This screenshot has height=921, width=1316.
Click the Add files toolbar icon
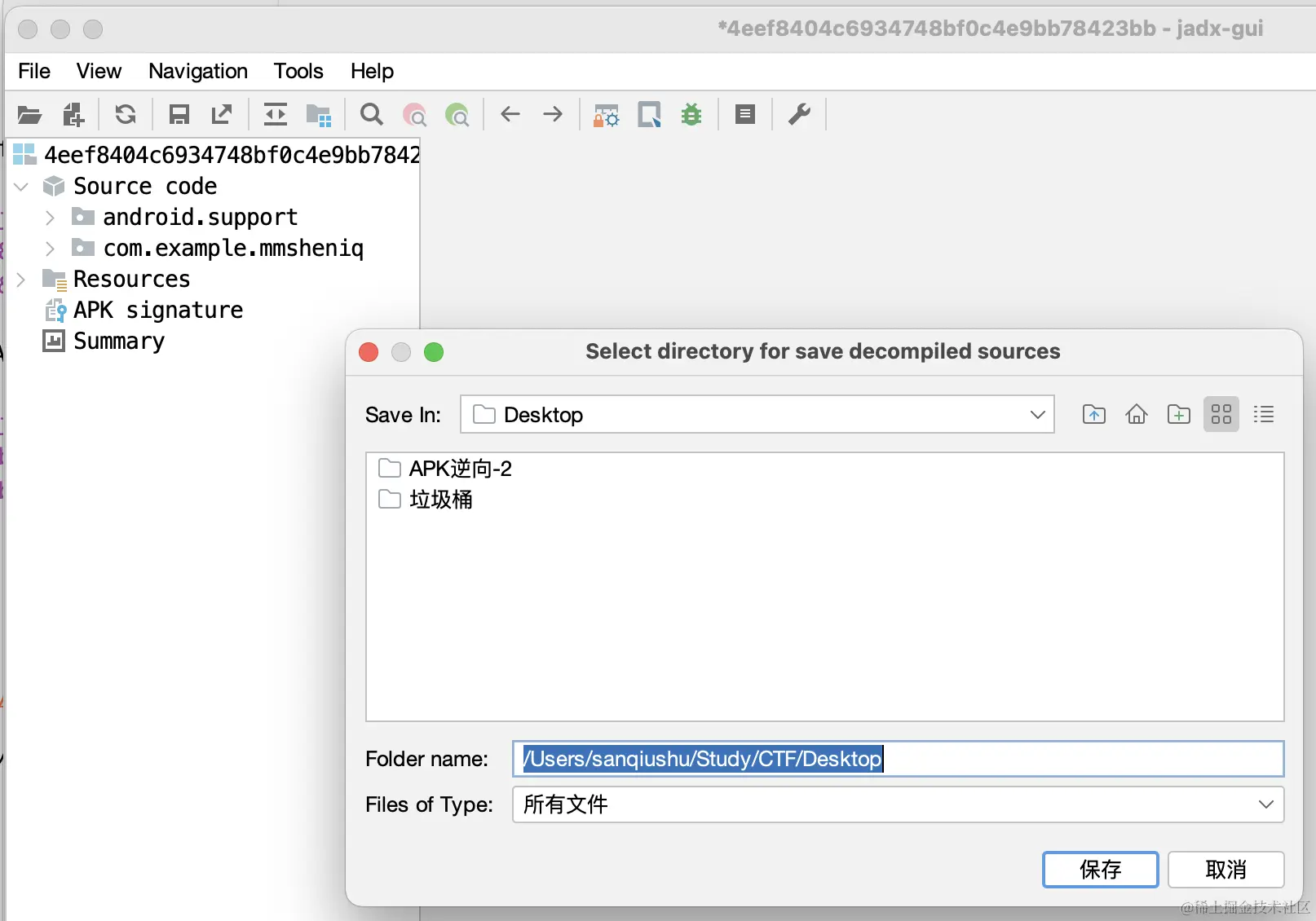point(73,115)
